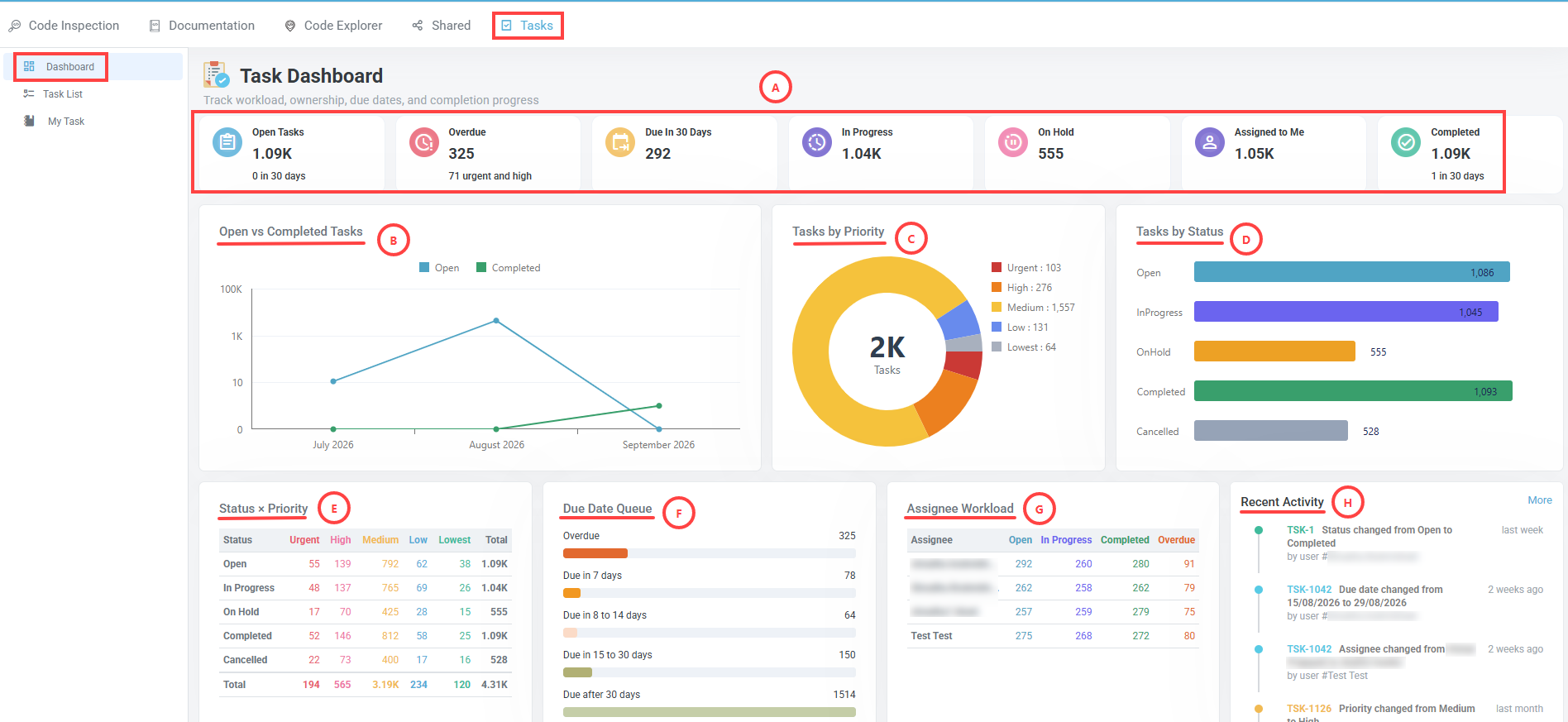The height and width of the screenshot is (722, 1568).
Task: Toggle Lowest : 64 in priority legend
Action: point(1024,347)
